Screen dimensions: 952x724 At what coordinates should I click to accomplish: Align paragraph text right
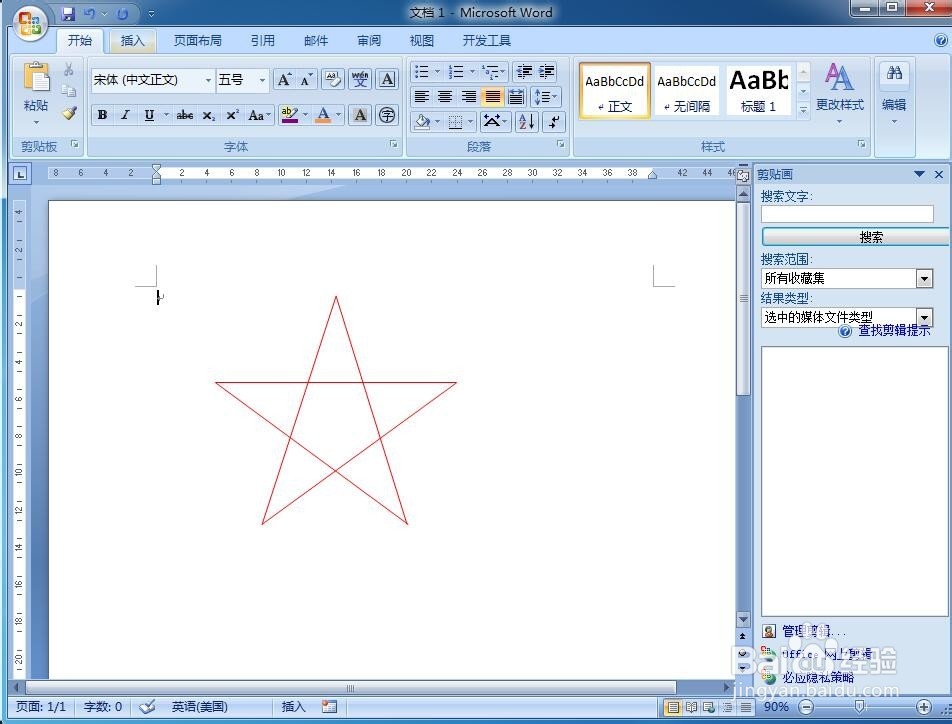pos(469,97)
